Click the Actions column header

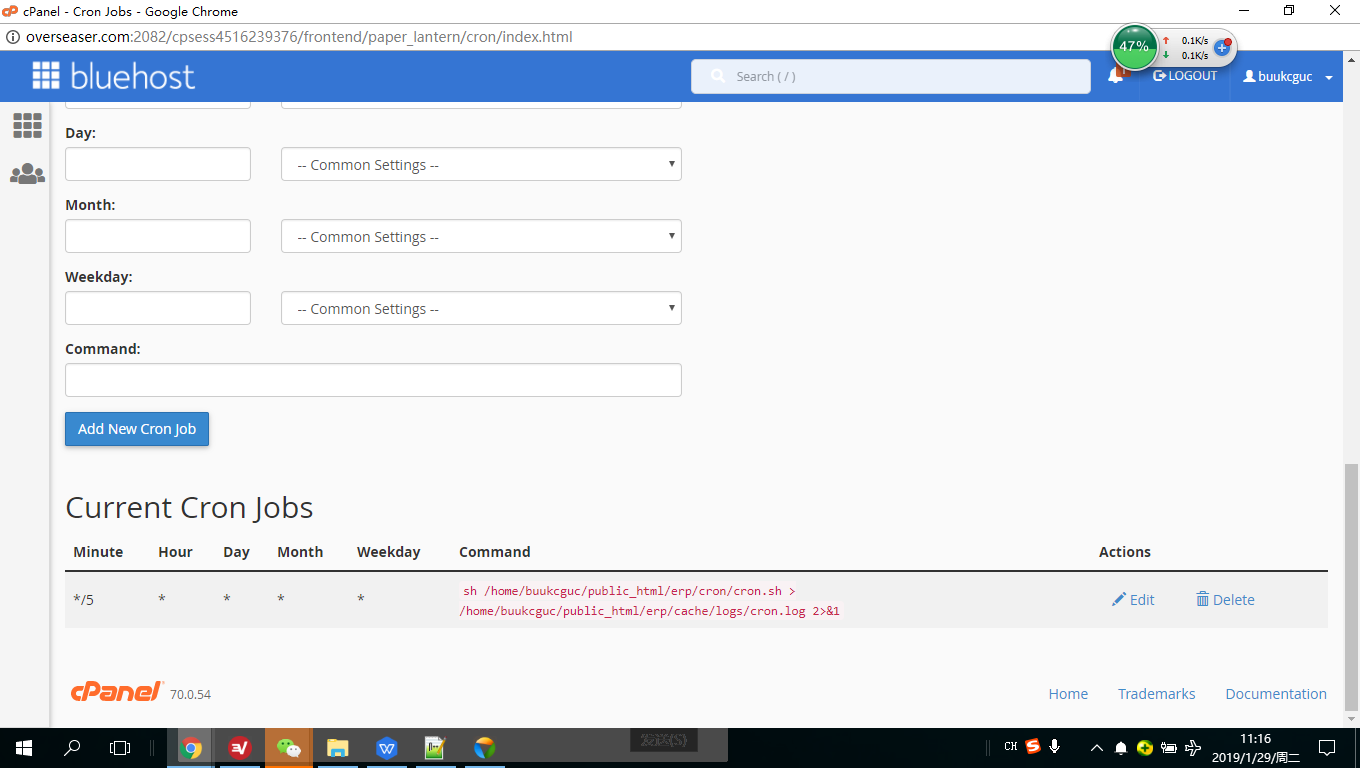(1125, 552)
